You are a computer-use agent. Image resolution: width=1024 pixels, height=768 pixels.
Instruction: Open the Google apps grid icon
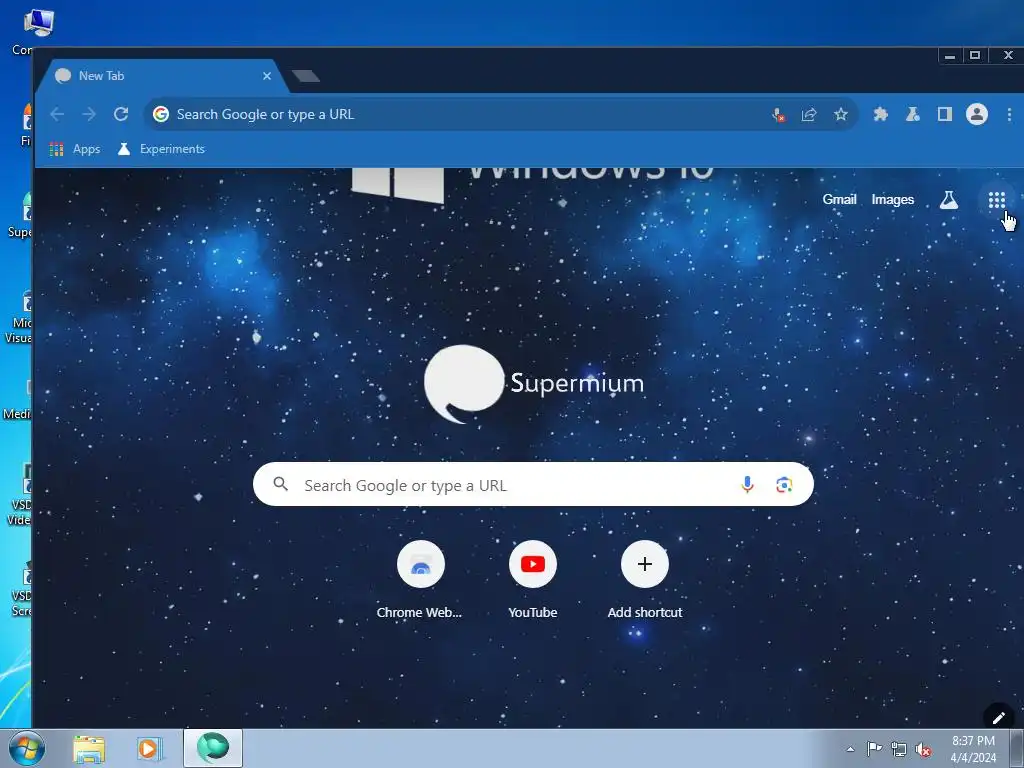[x=997, y=200]
